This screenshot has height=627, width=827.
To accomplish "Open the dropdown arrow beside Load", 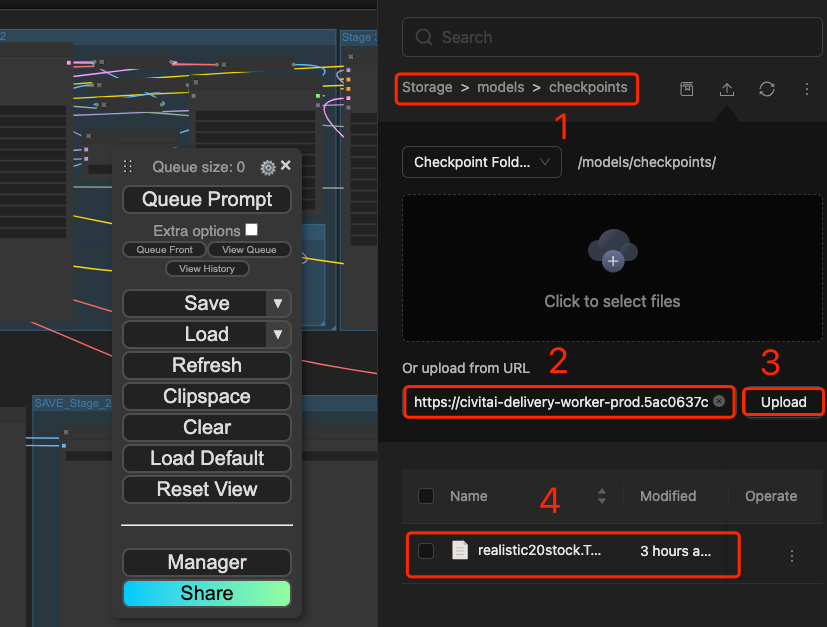I will [278, 334].
